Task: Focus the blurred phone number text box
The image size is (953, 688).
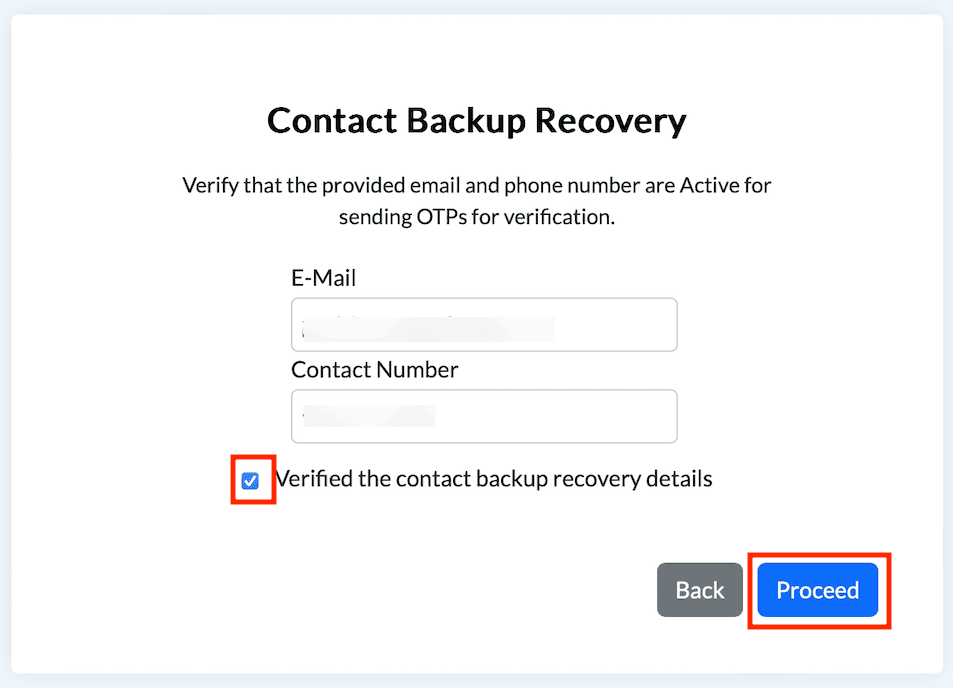Action: click(x=484, y=416)
